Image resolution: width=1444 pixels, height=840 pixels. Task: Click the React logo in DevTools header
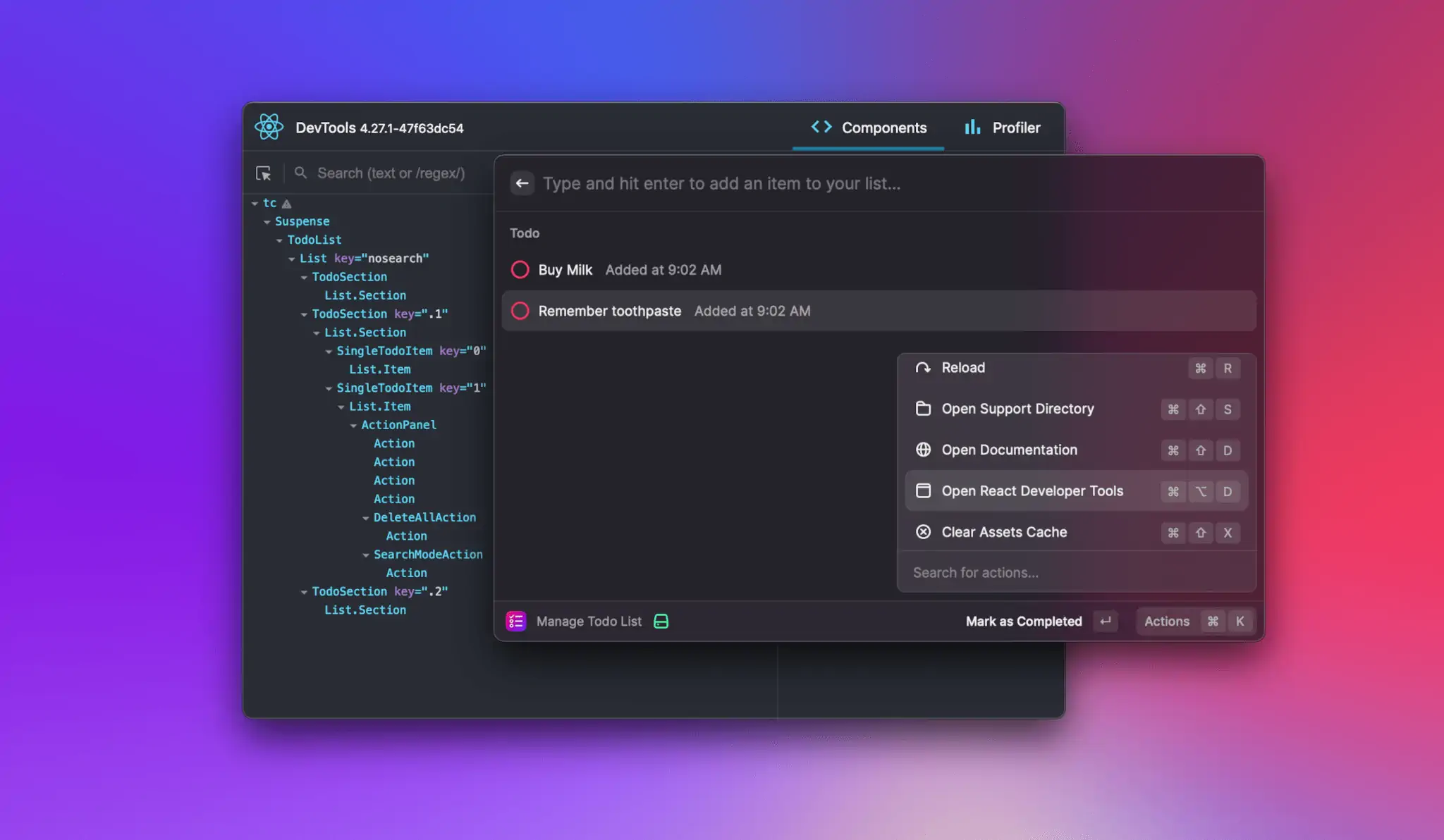coord(269,127)
